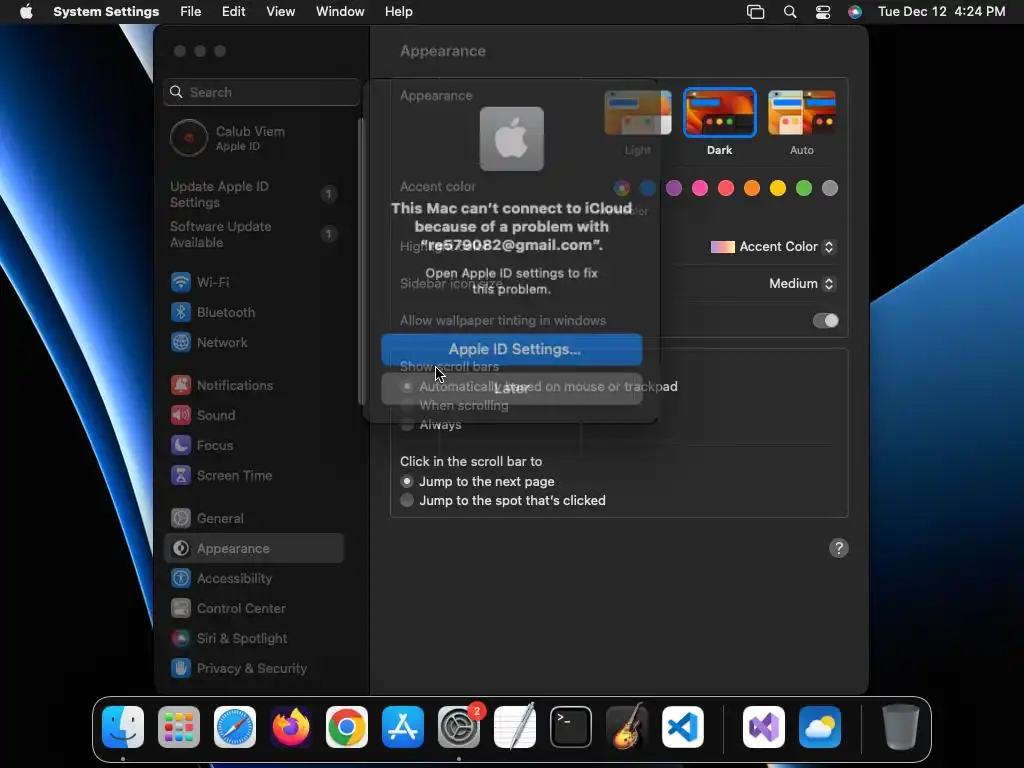
Task: Choose the green accent color
Action: tap(804, 189)
